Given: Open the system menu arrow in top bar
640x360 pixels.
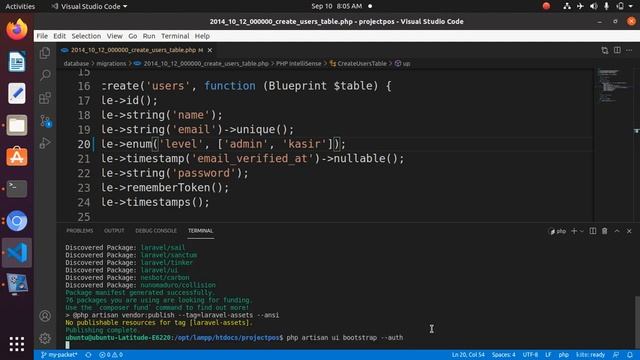Looking at the screenshot, I should (631, 6).
